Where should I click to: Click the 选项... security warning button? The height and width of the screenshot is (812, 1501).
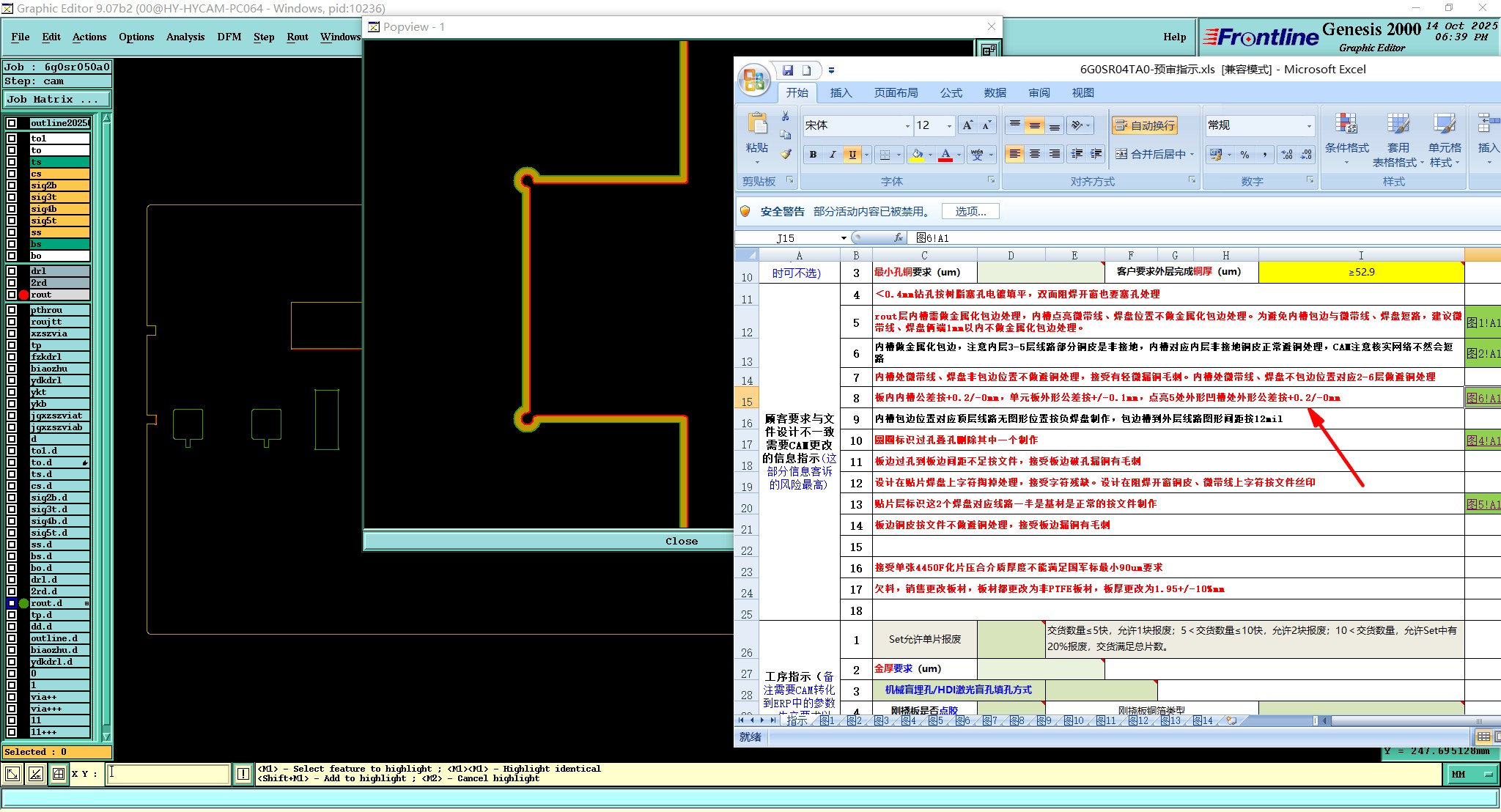(x=970, y=212)
